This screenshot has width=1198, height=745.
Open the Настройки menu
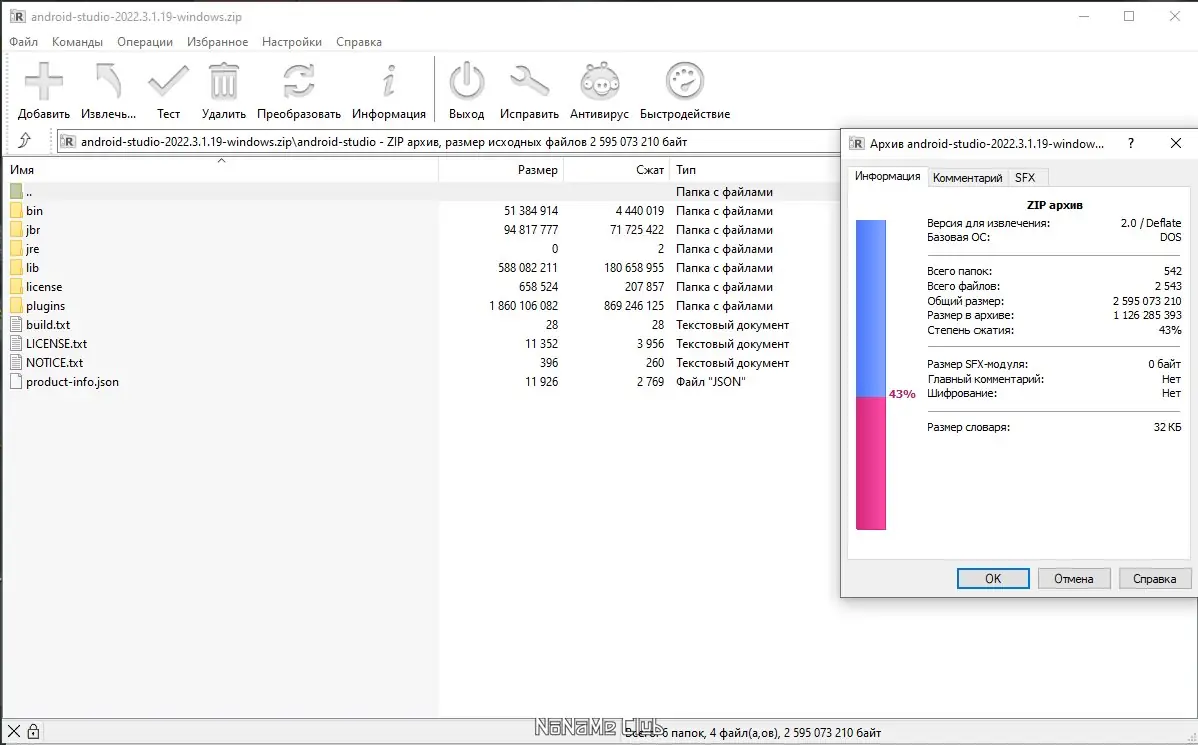(x=291, y=41)
